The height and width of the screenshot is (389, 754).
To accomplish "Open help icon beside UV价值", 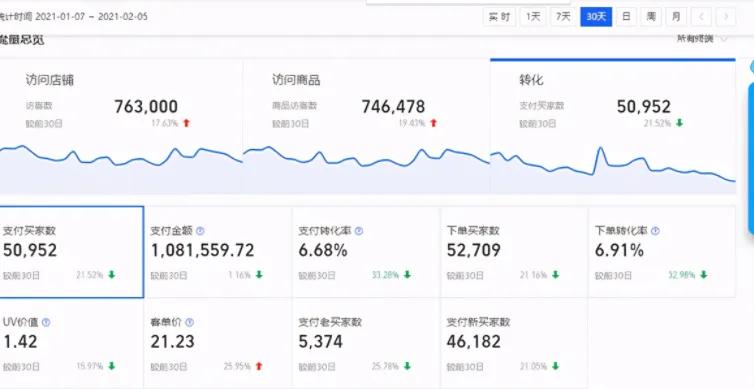I will tap(46, 322).
